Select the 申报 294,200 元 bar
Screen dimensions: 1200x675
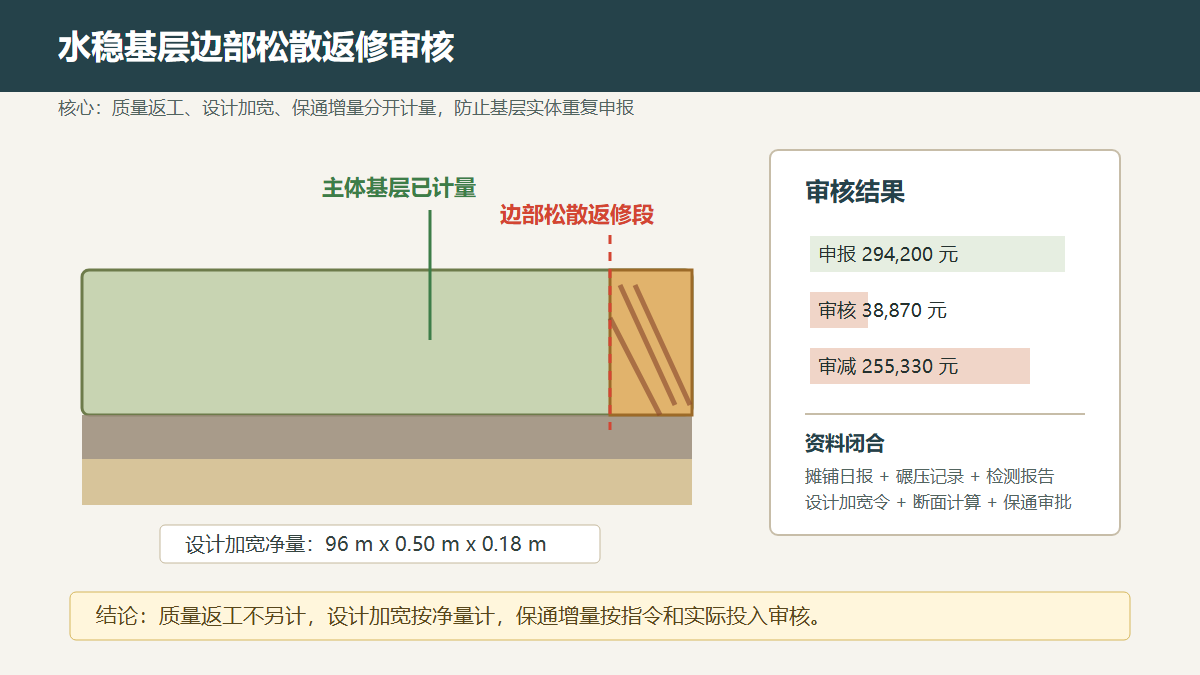[x=937, y=254]
